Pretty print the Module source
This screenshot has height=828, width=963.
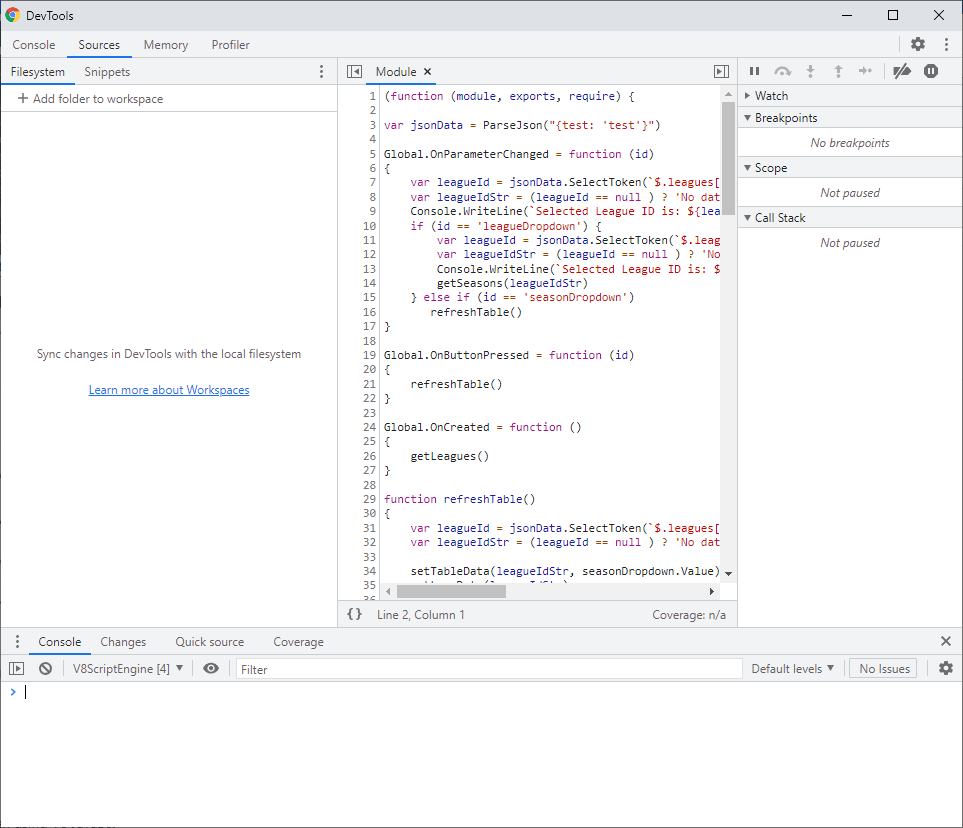[354, 614]
